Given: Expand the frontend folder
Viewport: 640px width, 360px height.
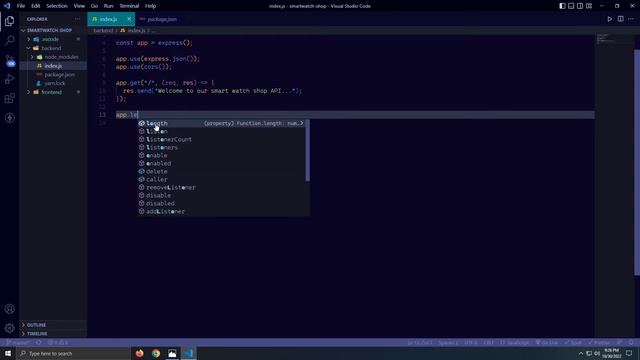Looking at the screenshot, I should 53,92.
